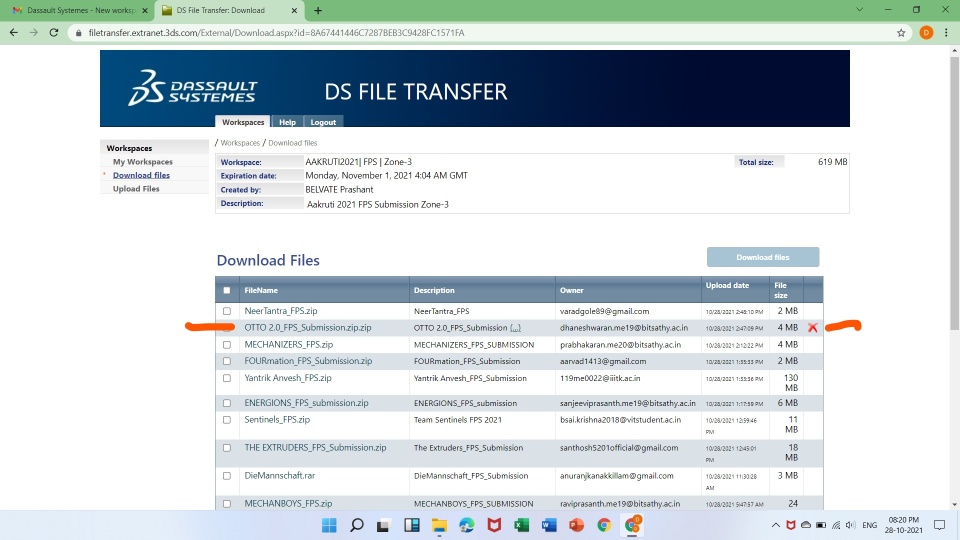Open Task View in taskbar

point(383,525)
